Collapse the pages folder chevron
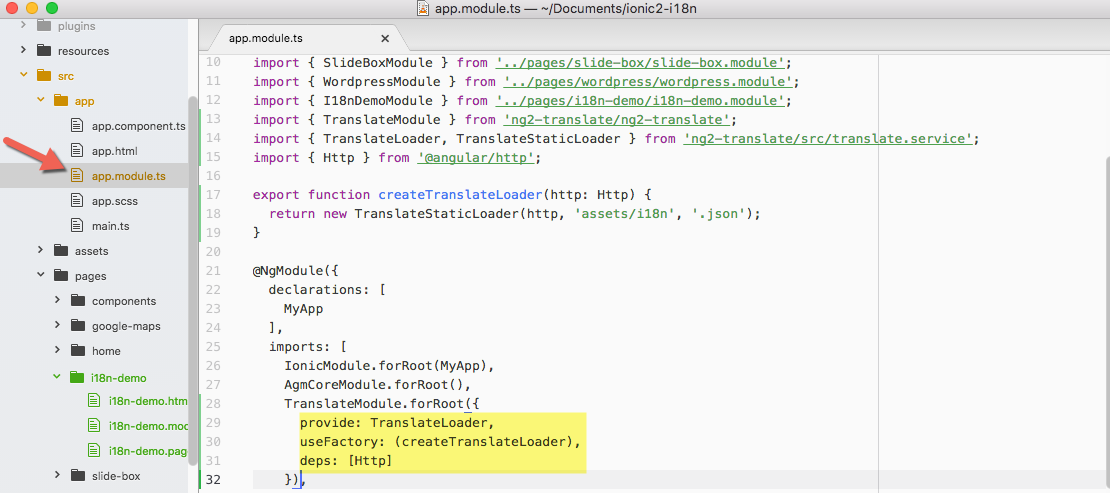 point(40,276)
